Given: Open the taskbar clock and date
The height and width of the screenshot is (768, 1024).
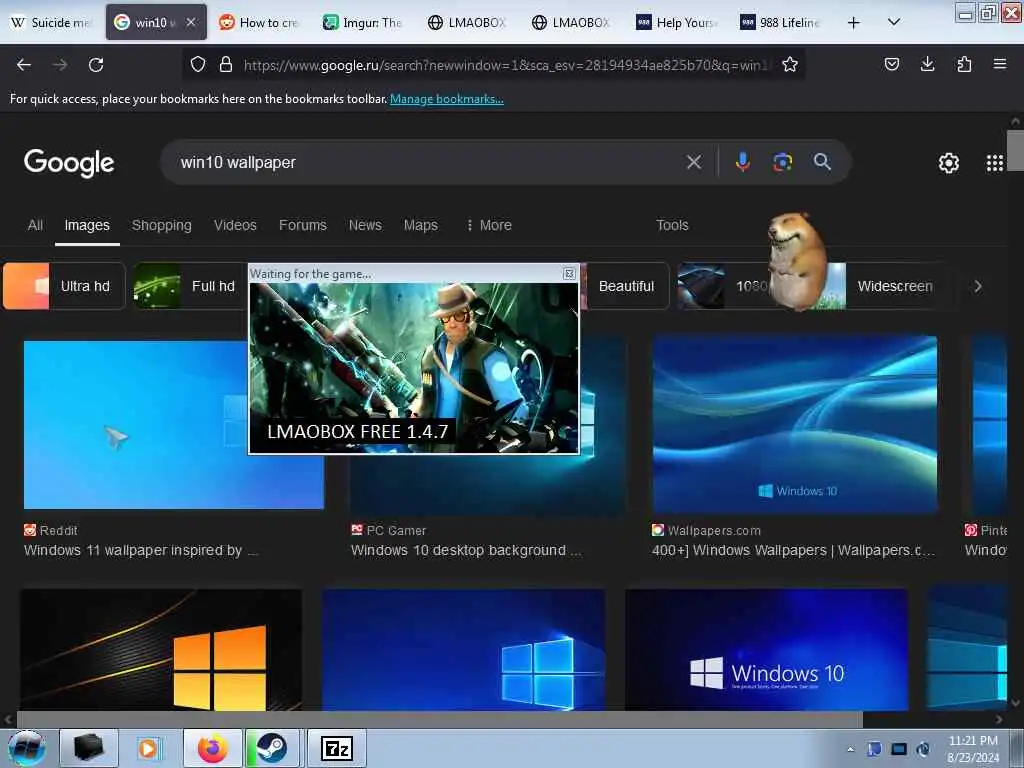Looking at the screenshot, I should (973, 748).
